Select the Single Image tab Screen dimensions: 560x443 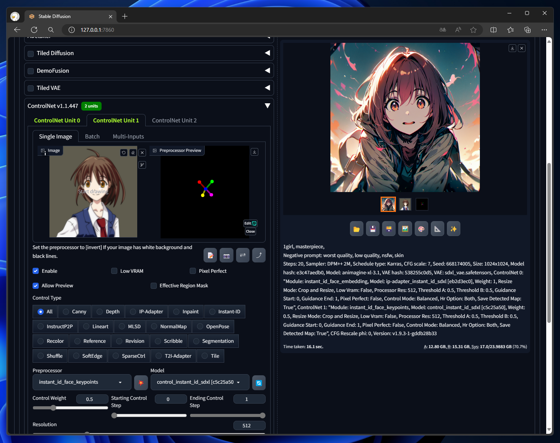pos(55,136)
